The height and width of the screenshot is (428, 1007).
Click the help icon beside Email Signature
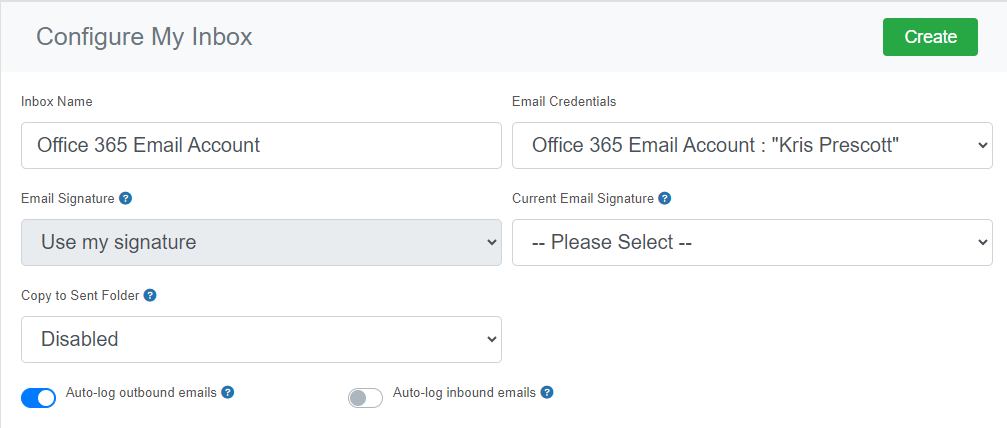click(x=126, y=199)
